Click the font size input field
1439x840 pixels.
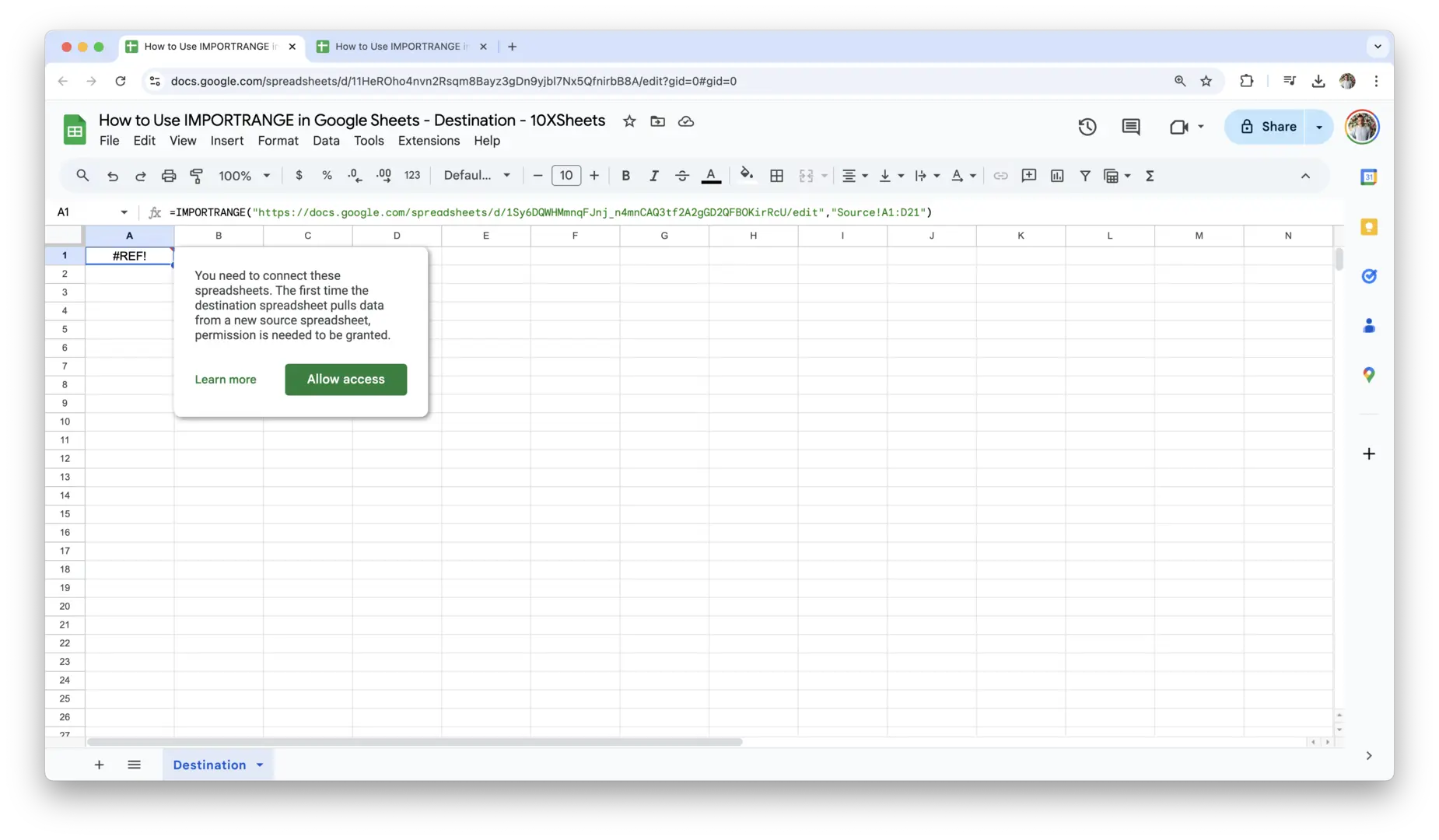pyautogui.click(x=566, y=176)
